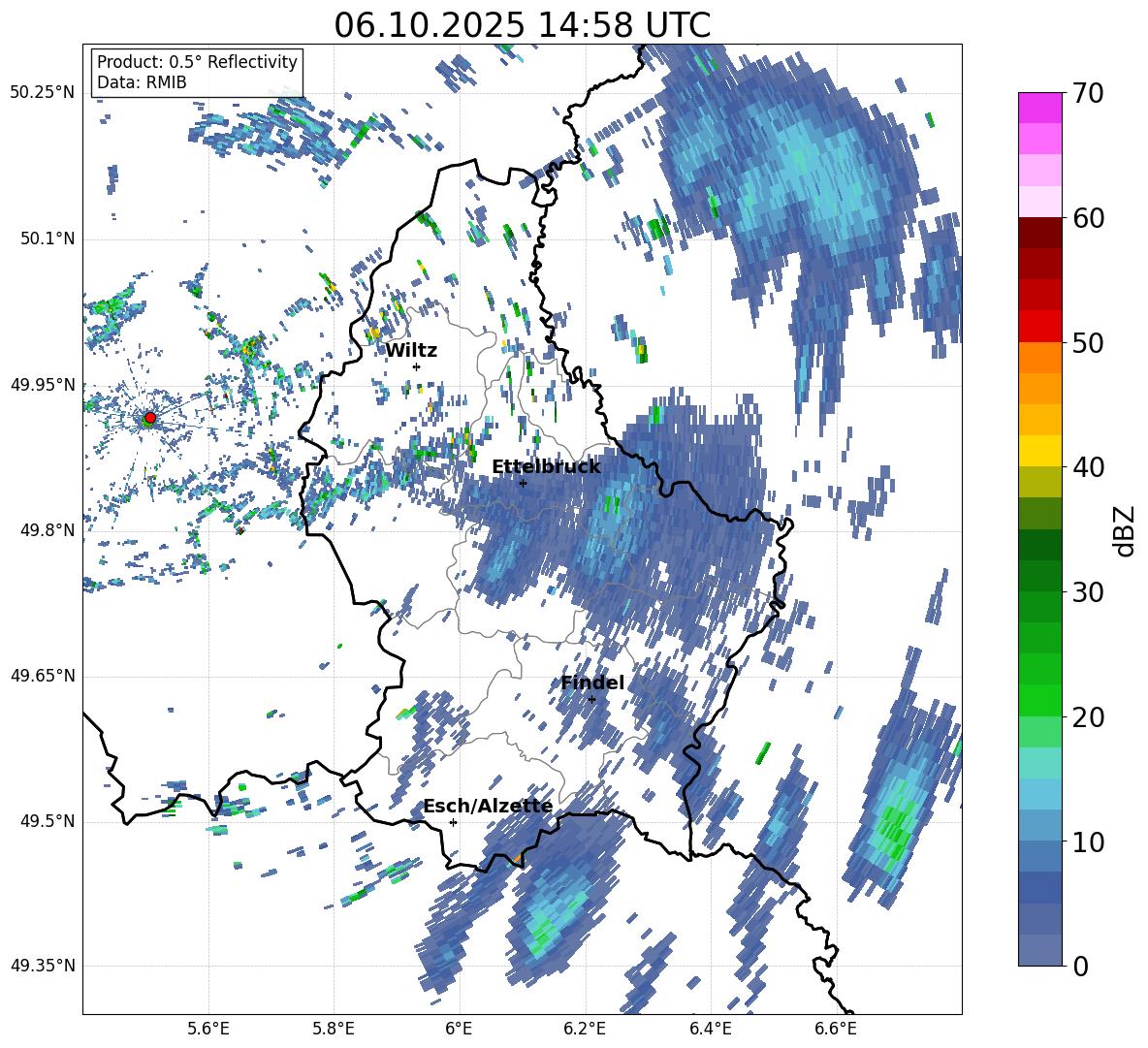The height and width of the screenshot is (1048, 1148).
Task: Click the 'Product: 0.5° Reflectivity' text
Action: tap(197, 61)
